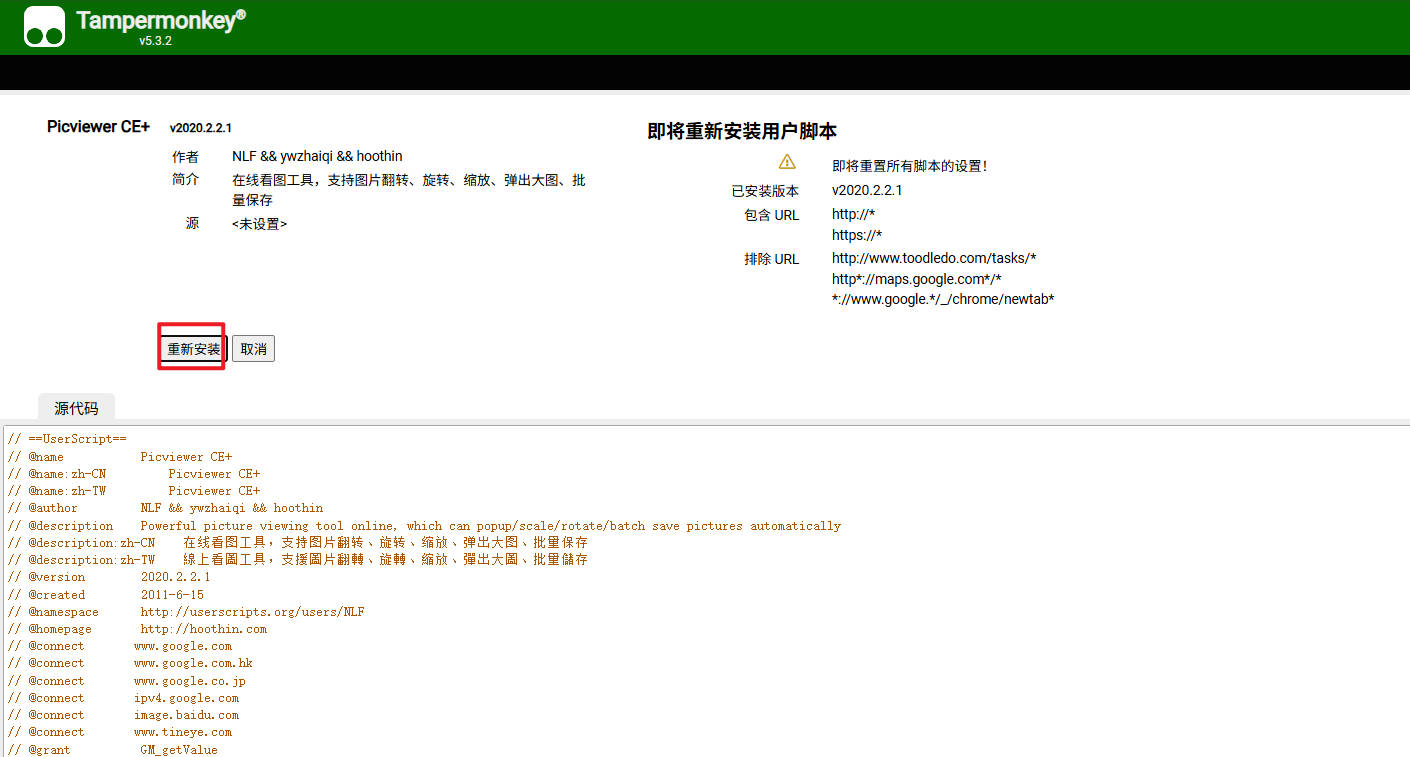This screenshot has width=1410, height=757.
Task: Click author names NLF && ywzhaiqi && hoothin
Action: tap(317, 156)
